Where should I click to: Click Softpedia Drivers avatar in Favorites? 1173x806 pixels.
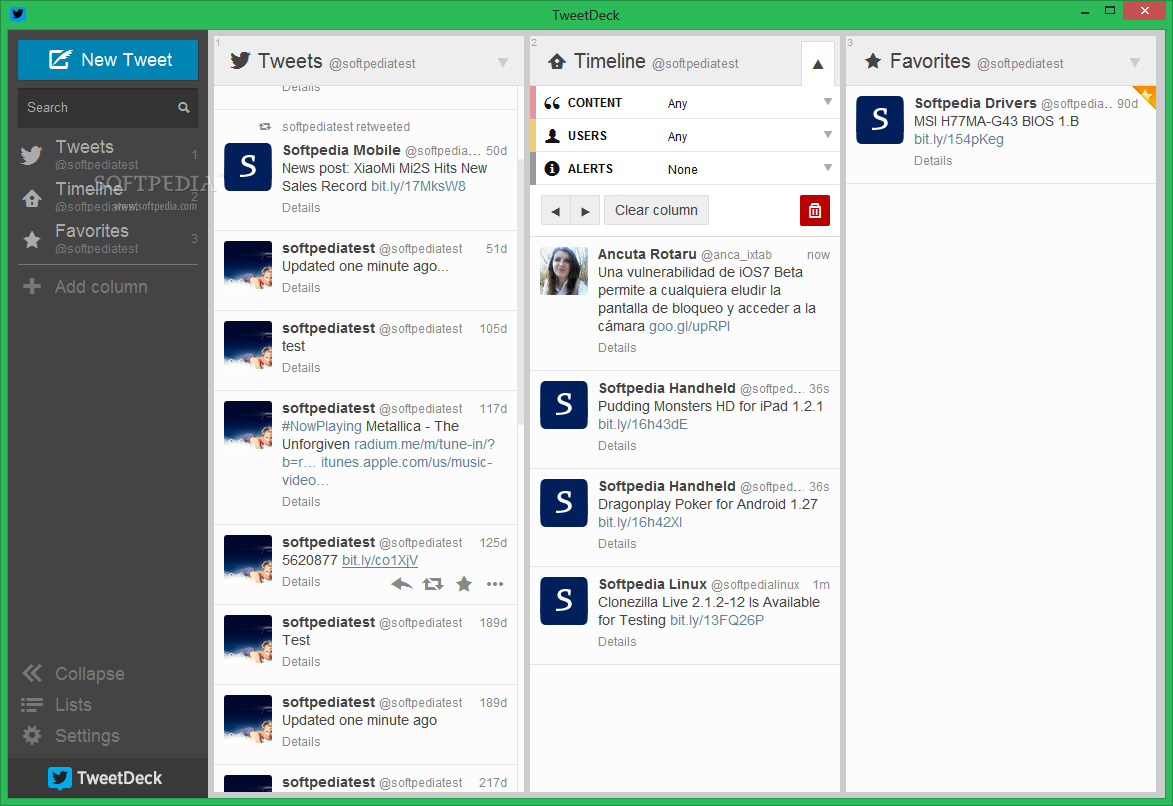point(880,120)
